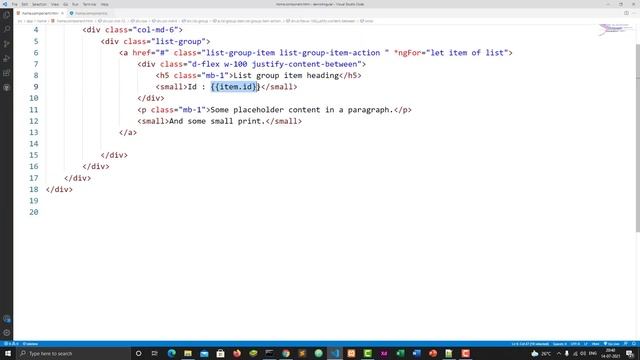
Task: Click the split editor icon
Action: pos(626,13)
